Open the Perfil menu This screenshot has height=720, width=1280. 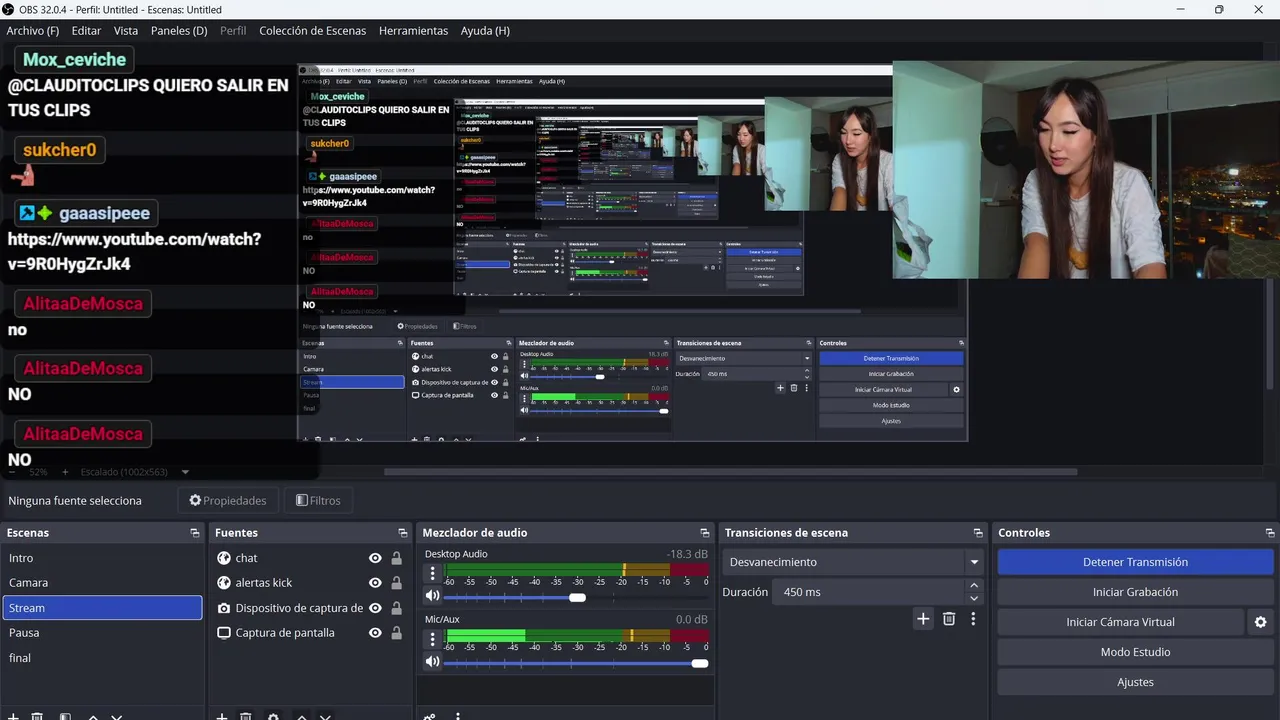point(233,31)
